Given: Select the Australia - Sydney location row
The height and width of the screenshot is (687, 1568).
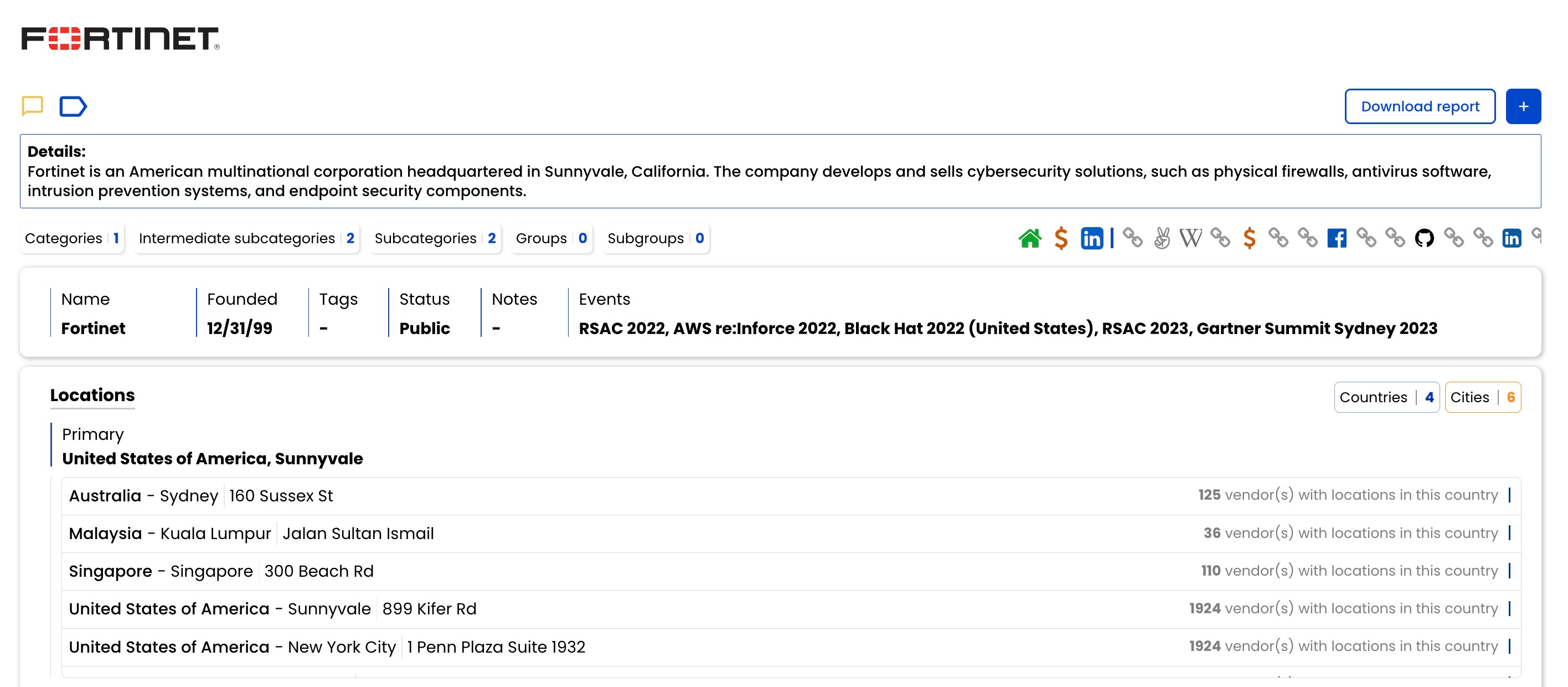Looking at the screenshot, I should pyautogui.click(x=791, y=496).
